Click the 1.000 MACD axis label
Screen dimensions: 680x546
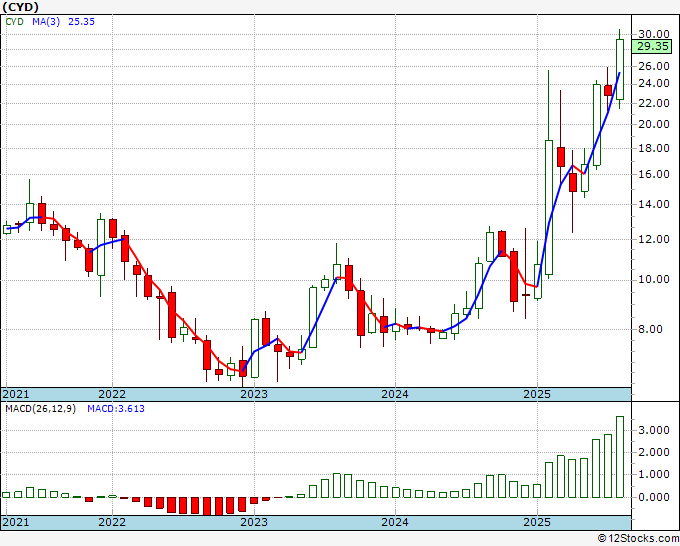pos(654,474)
